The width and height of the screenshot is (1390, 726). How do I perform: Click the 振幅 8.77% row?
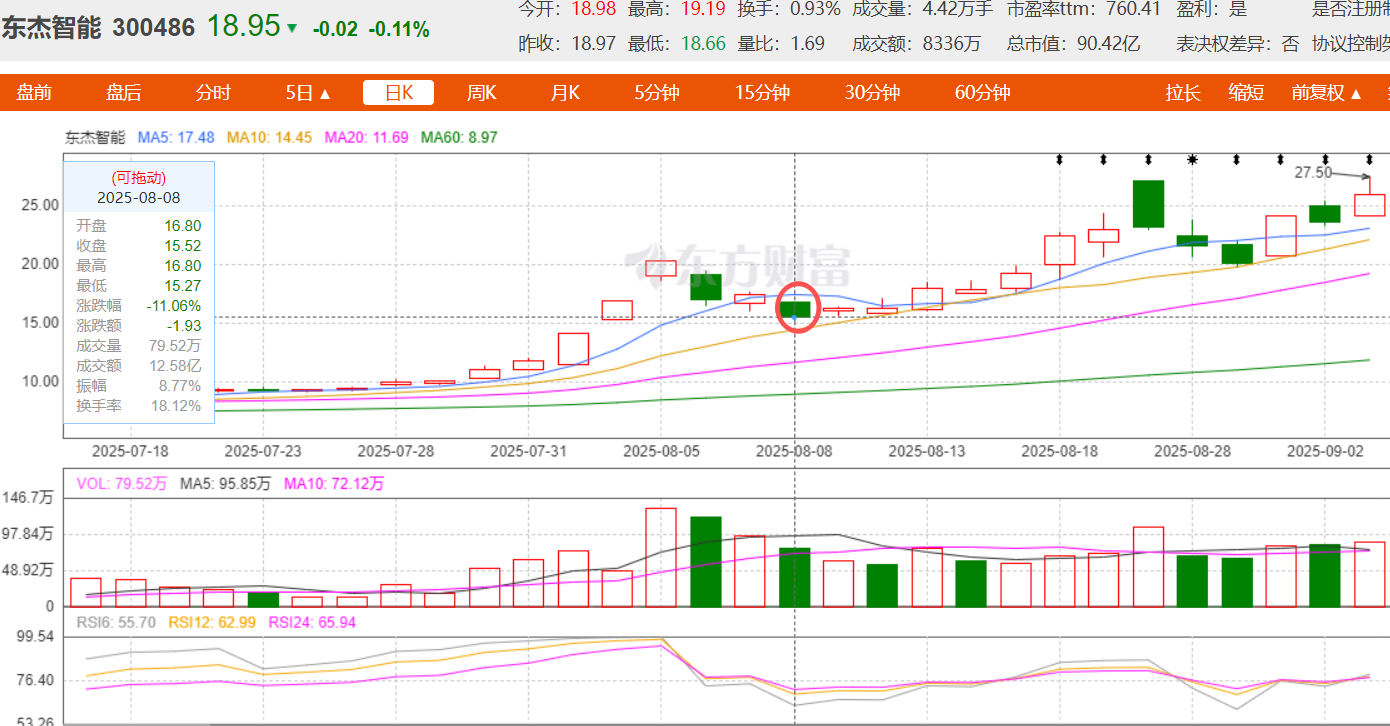(139, 386)
